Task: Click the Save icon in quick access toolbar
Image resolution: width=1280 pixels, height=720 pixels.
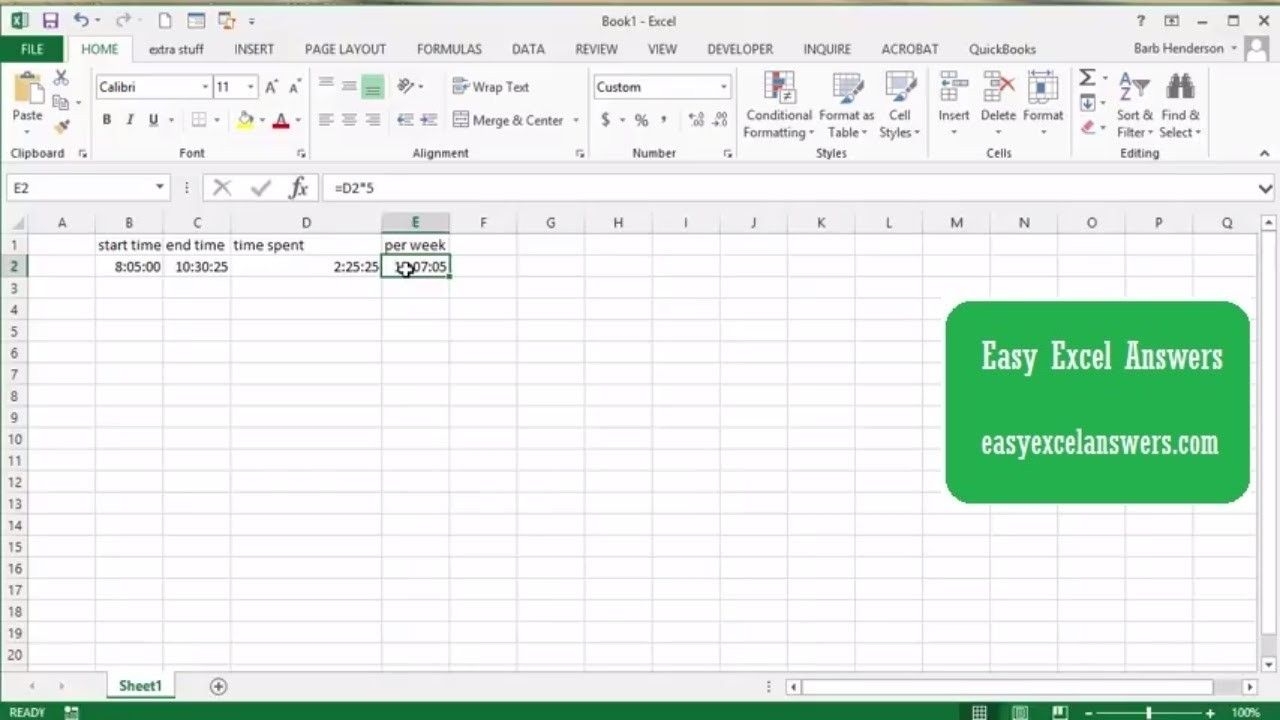Action: click(50, 20)
